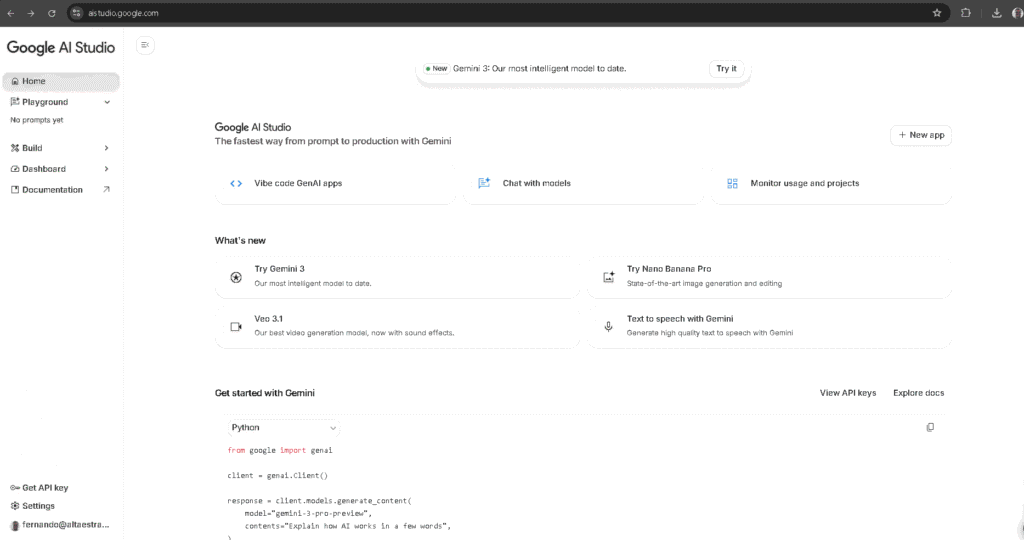Screen dimensions: 1024x540
Task: Open the Python language dropdown
Action: (x=283, y=428)
